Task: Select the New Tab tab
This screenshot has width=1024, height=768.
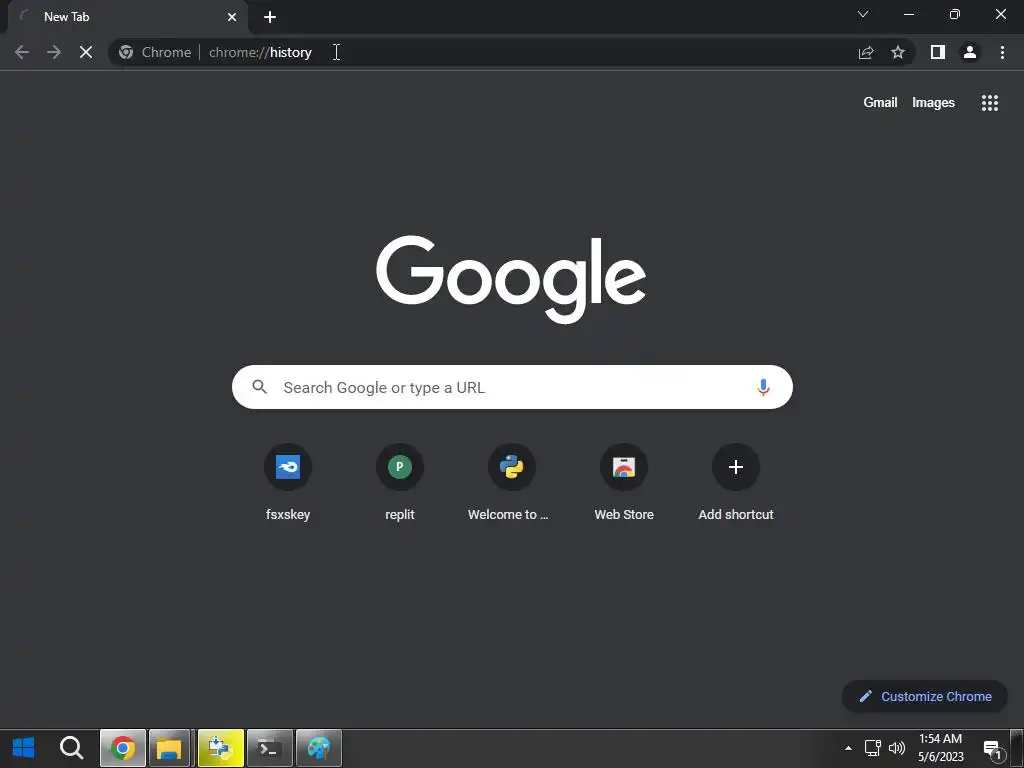Action: point(127,17)
